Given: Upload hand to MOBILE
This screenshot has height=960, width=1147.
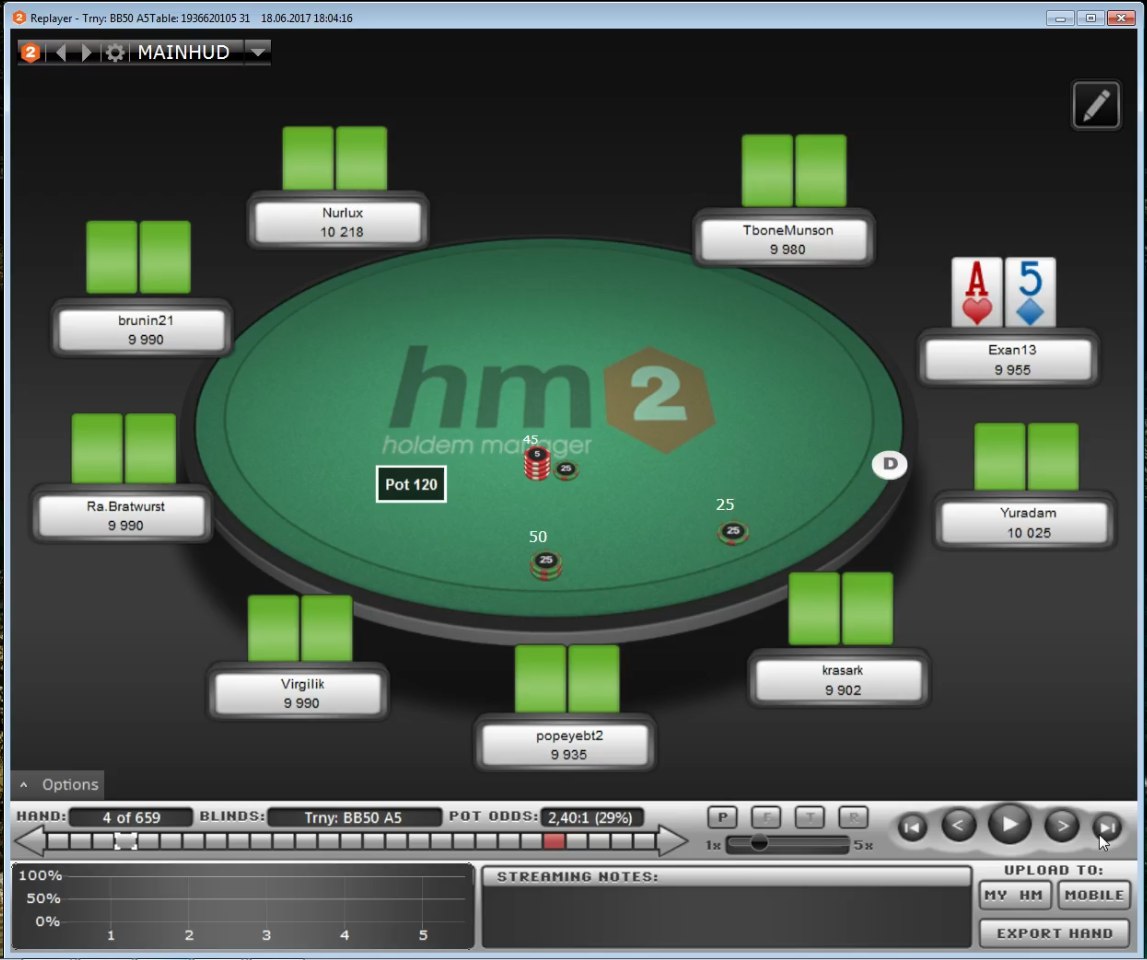Looking at the screenshot, I should click(x=1094, y=895).
